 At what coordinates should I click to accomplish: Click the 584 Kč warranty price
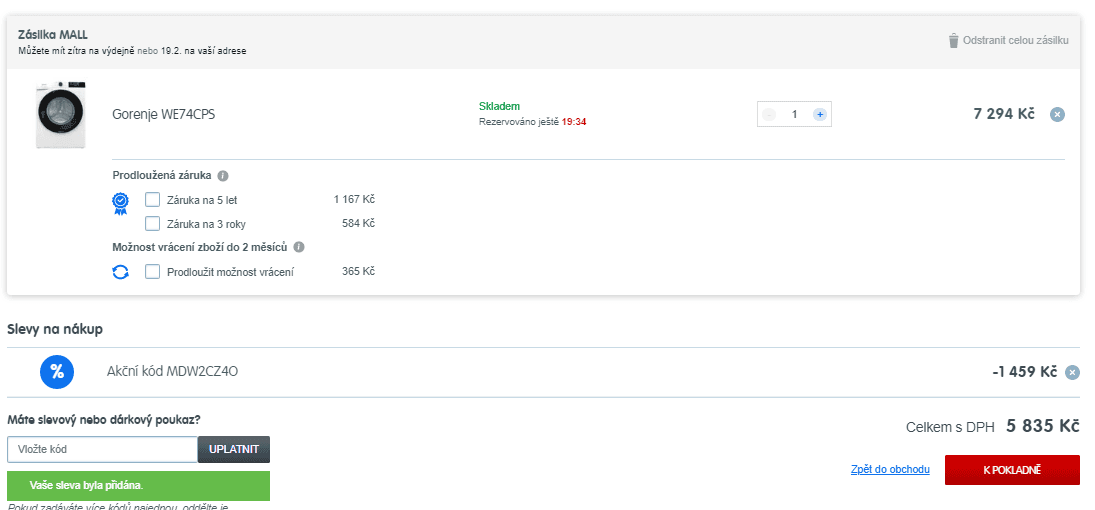[358, 224]
